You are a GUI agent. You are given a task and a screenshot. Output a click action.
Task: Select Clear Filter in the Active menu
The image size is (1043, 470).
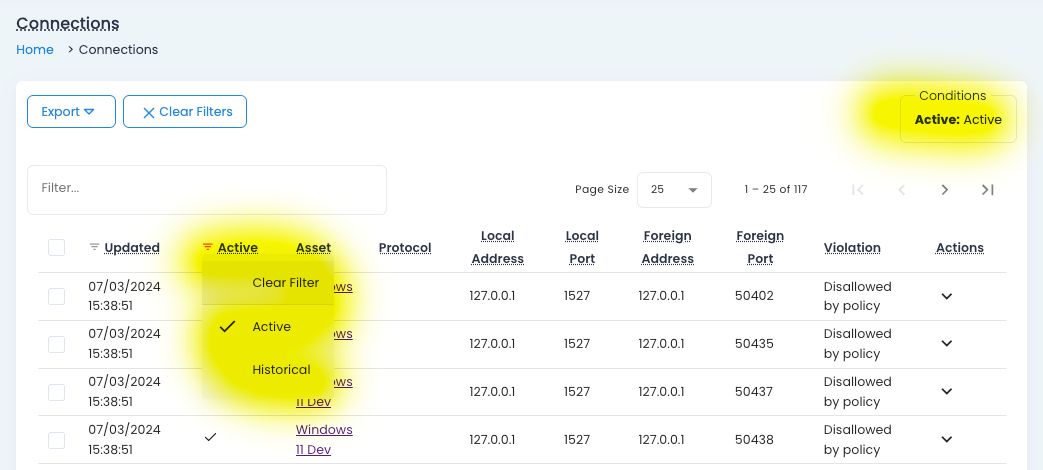(285, 283)
